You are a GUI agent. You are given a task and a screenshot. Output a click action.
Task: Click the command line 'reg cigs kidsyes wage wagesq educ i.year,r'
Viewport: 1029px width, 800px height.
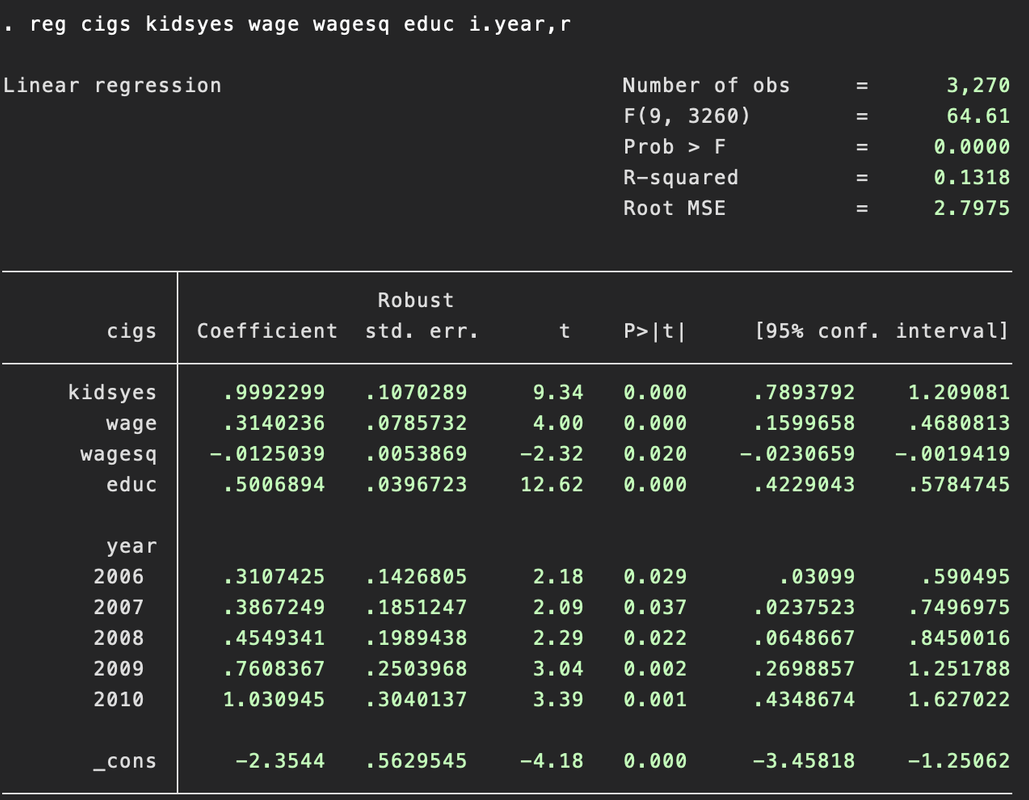coord(301,24)
